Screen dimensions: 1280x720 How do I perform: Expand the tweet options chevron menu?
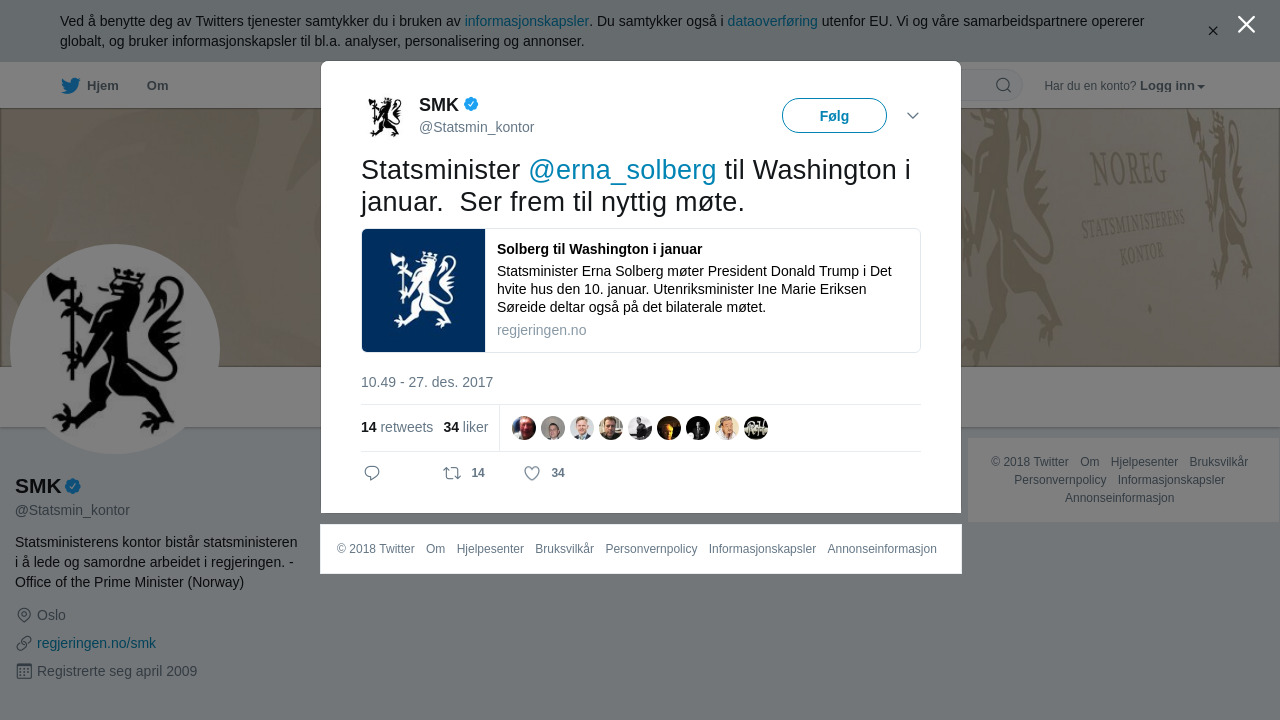[913, 116]
